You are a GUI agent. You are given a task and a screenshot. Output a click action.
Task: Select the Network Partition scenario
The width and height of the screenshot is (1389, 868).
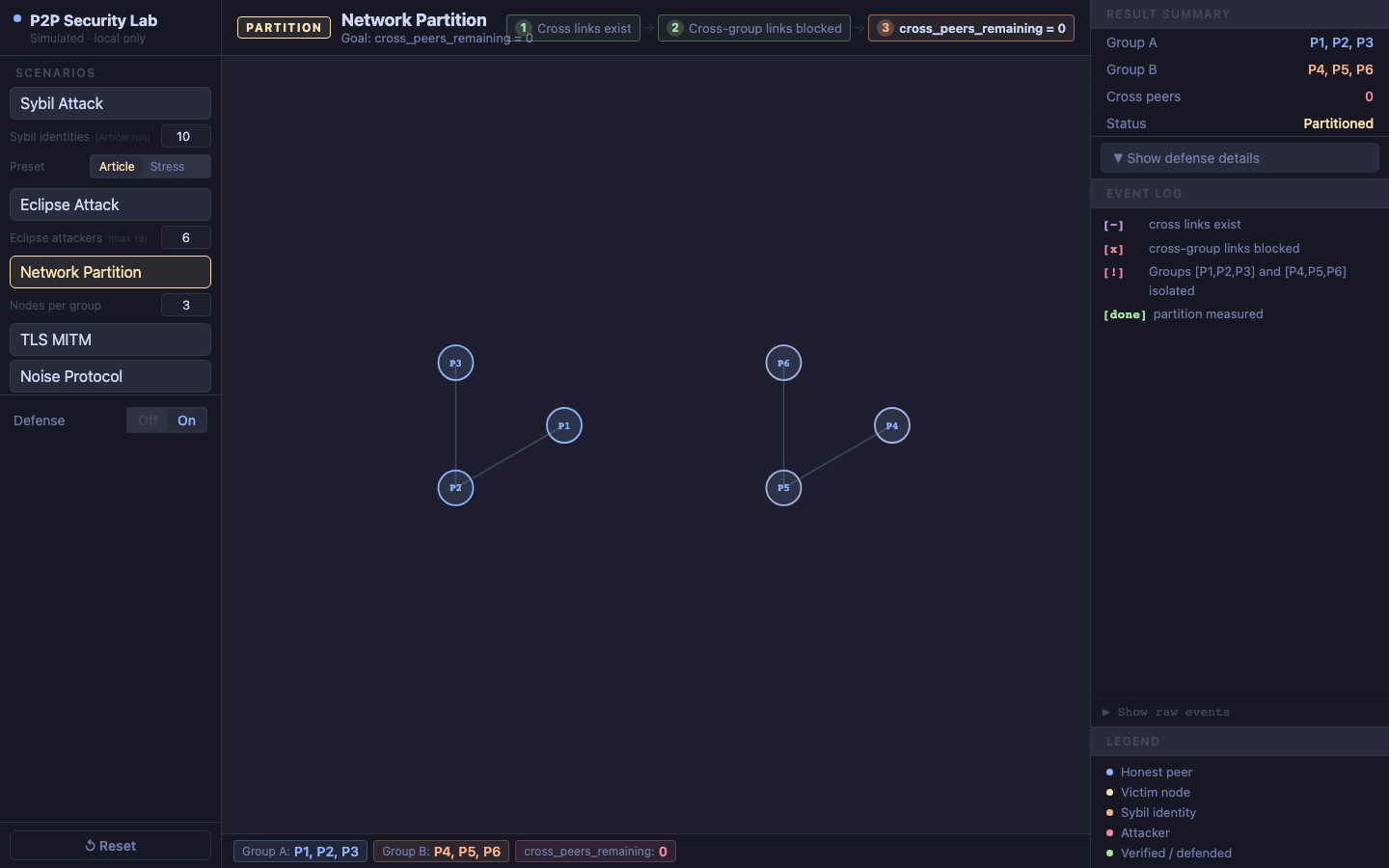click(x=110, y=272)
